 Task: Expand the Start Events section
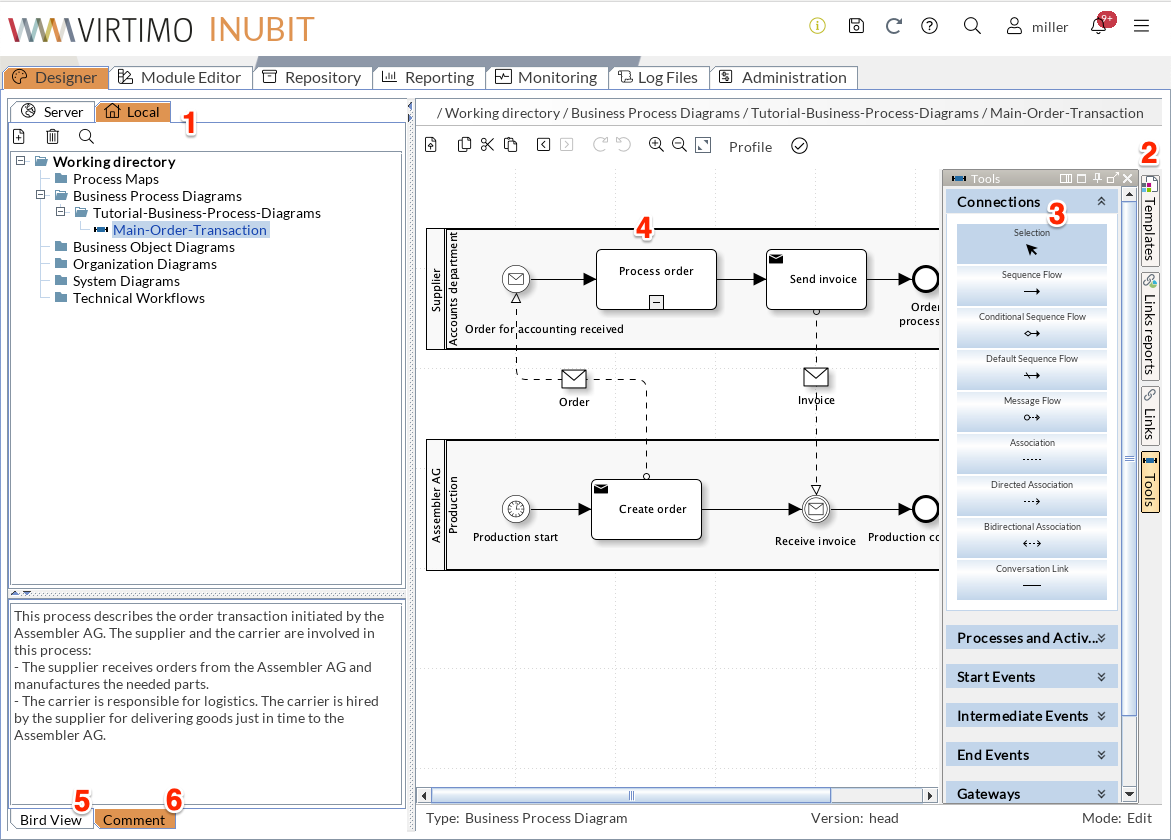point(1031,676)
